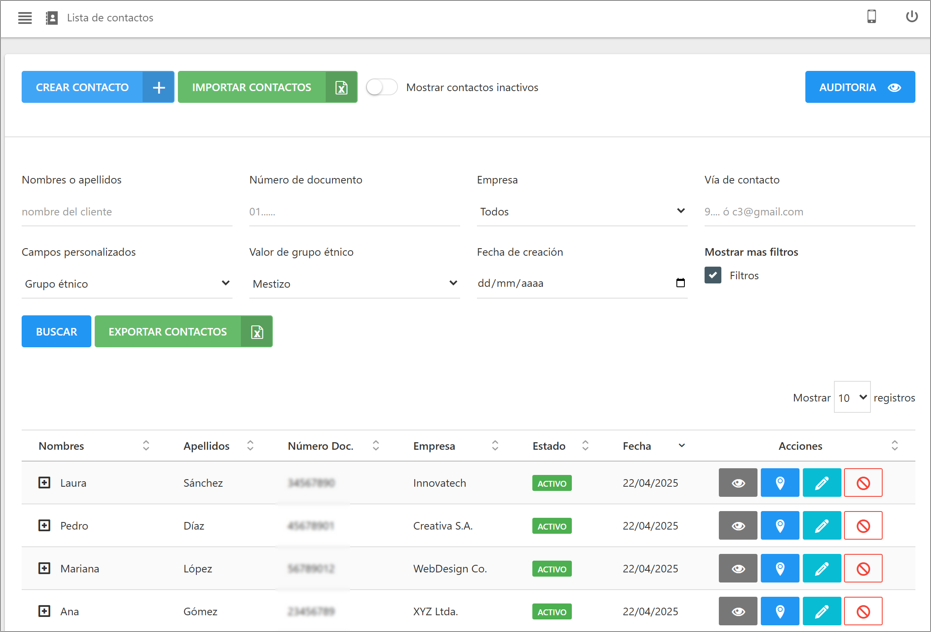Screen dimensions: 931x632
Task: Click the Crear Contacto button
Action: [x=97, y=87]
